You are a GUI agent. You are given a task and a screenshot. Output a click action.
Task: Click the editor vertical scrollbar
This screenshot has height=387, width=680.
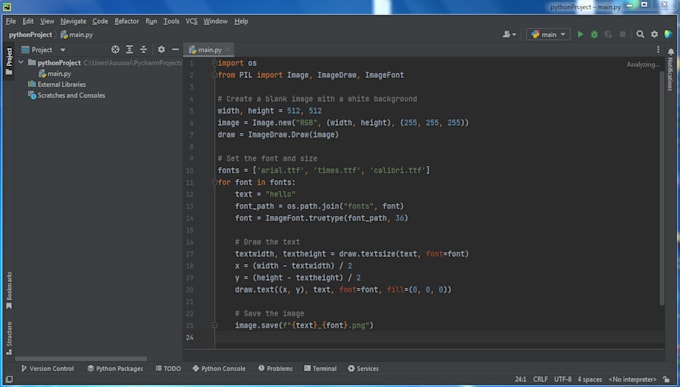pos(661,188)
